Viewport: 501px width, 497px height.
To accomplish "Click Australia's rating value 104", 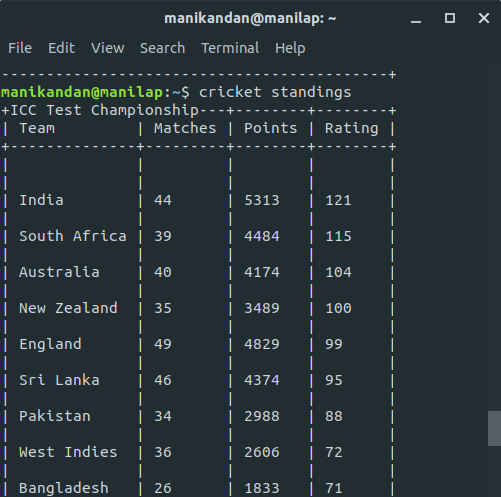I will [x=338, y=272].
